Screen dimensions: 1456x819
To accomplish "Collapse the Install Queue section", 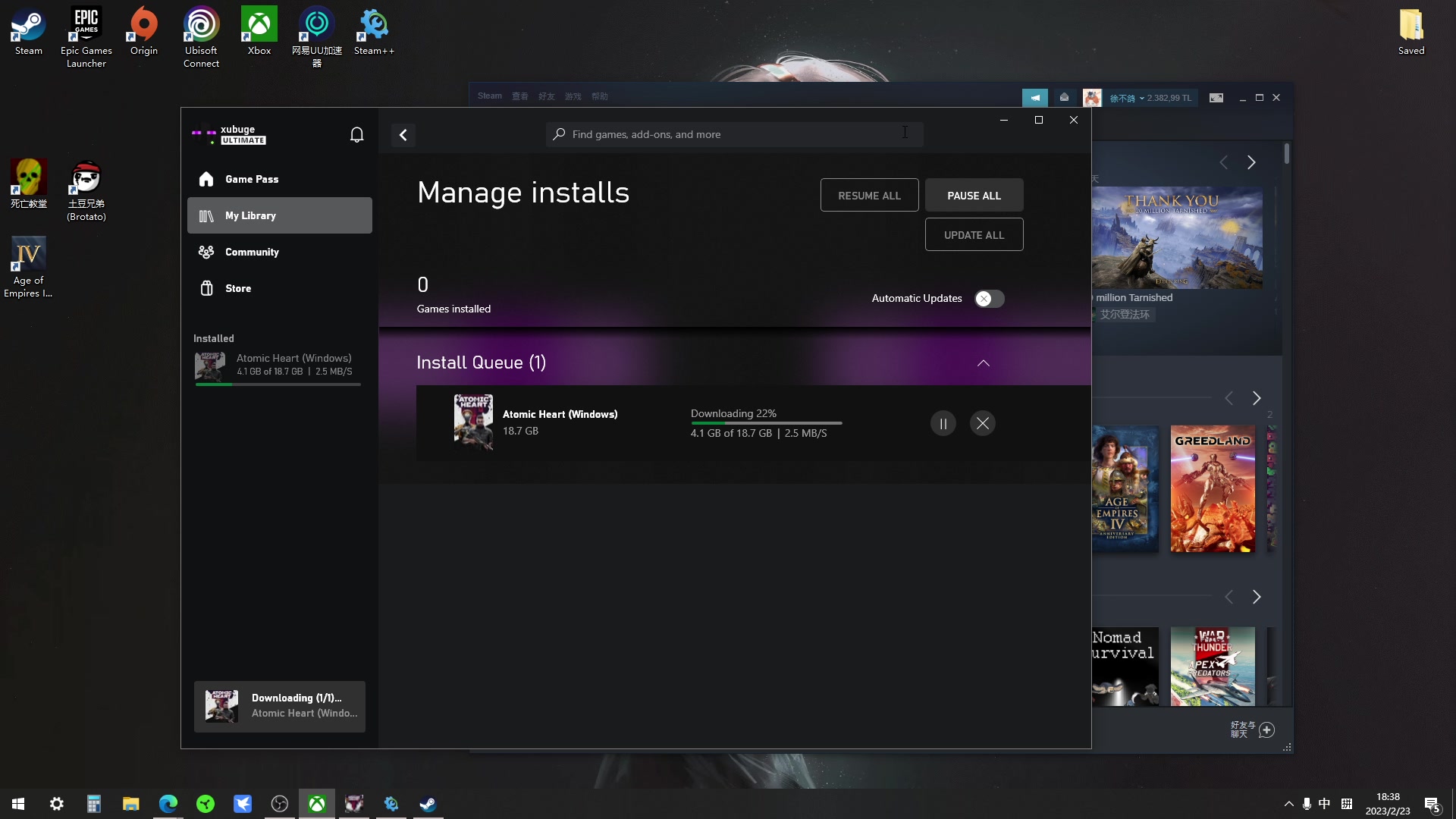I will point(983,363).
